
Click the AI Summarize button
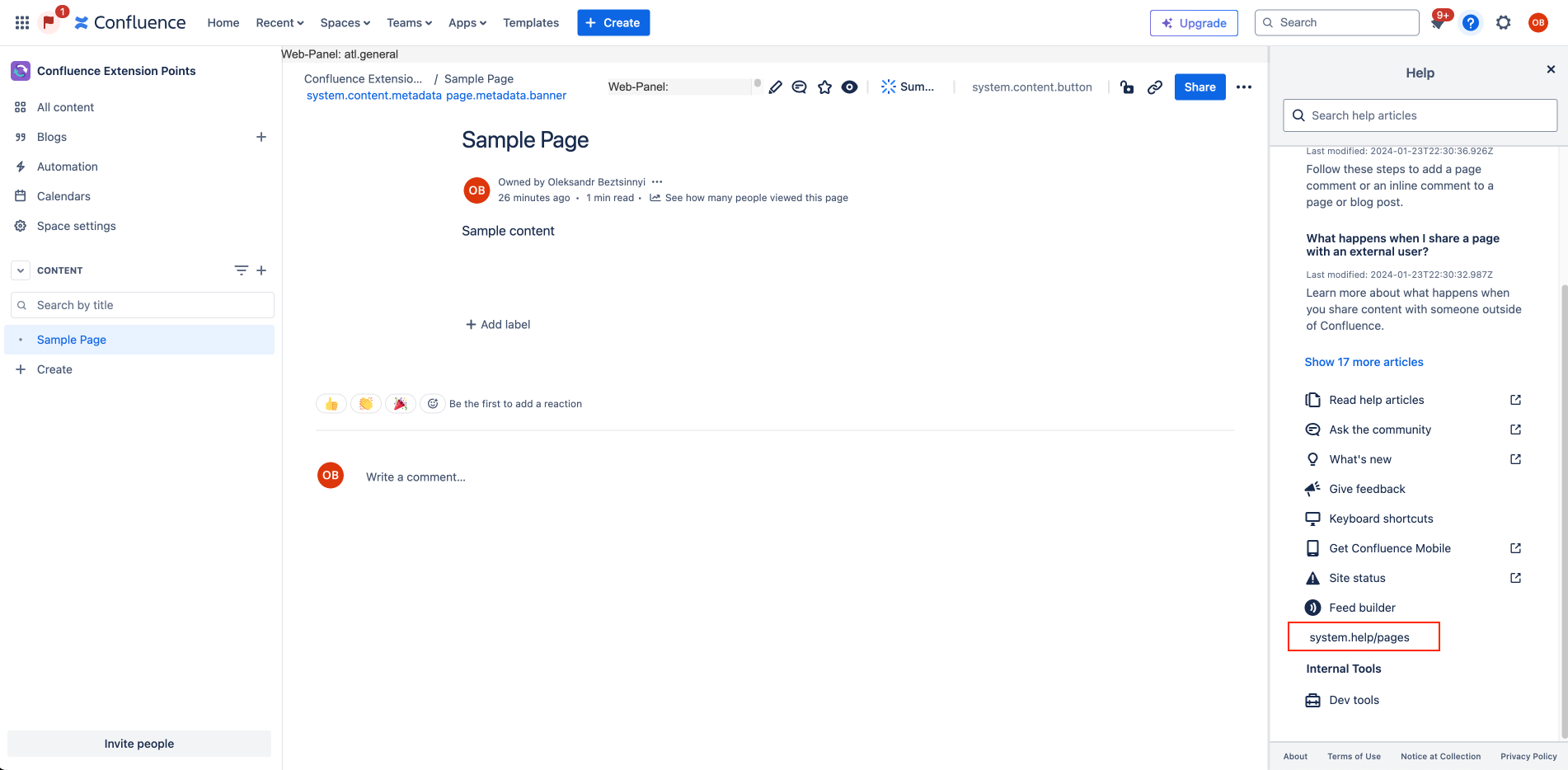click(x=908, y=87)
